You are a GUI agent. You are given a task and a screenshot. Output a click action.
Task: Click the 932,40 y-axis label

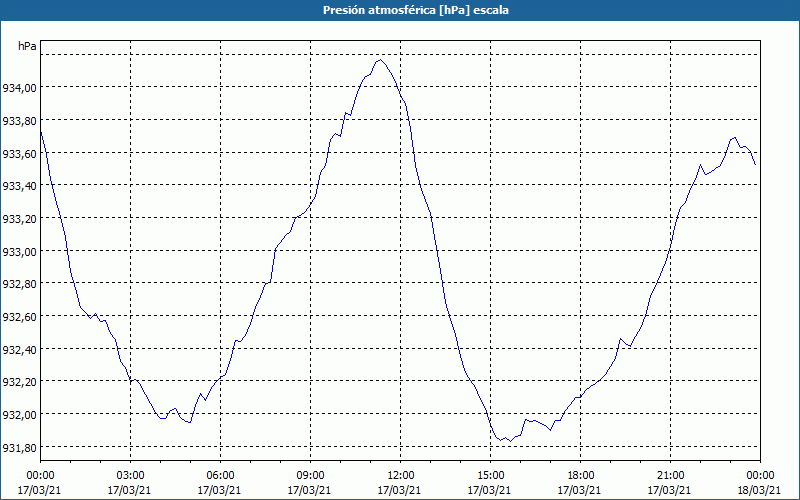coord(19,349)
